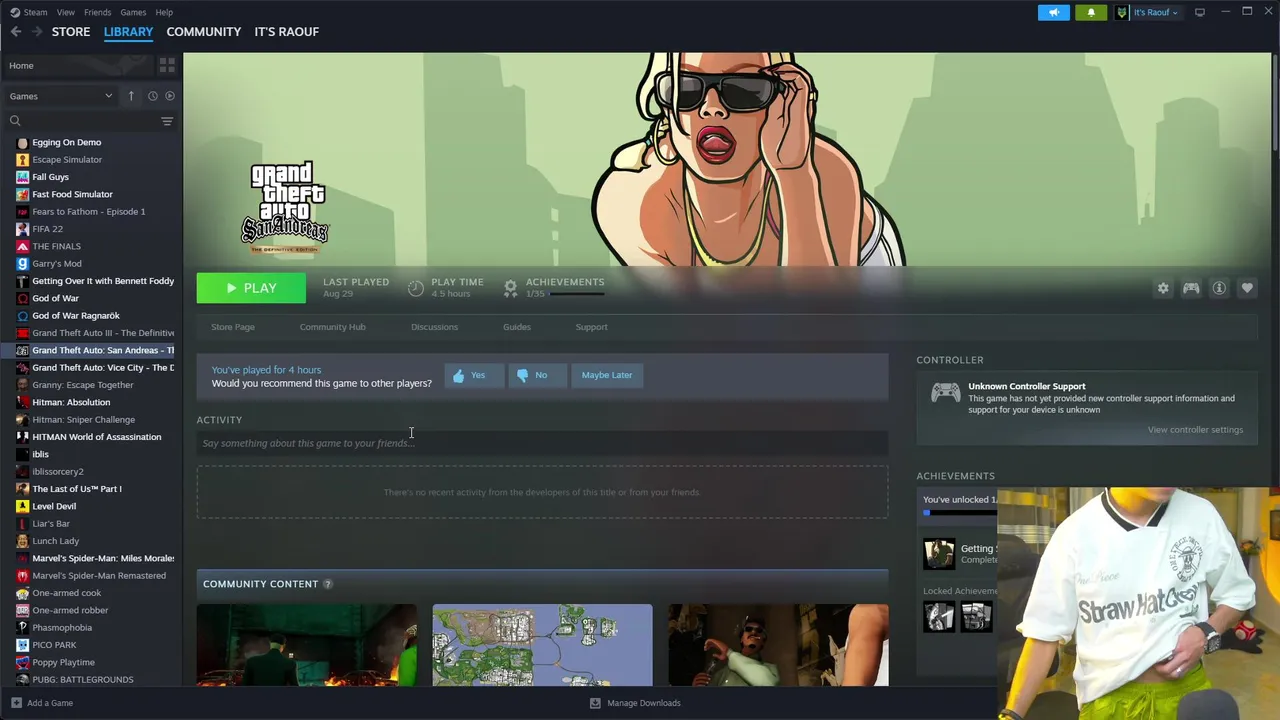Viewport: 1280px width, 720px height.
Task: Open the Support link
Action: 591,327
